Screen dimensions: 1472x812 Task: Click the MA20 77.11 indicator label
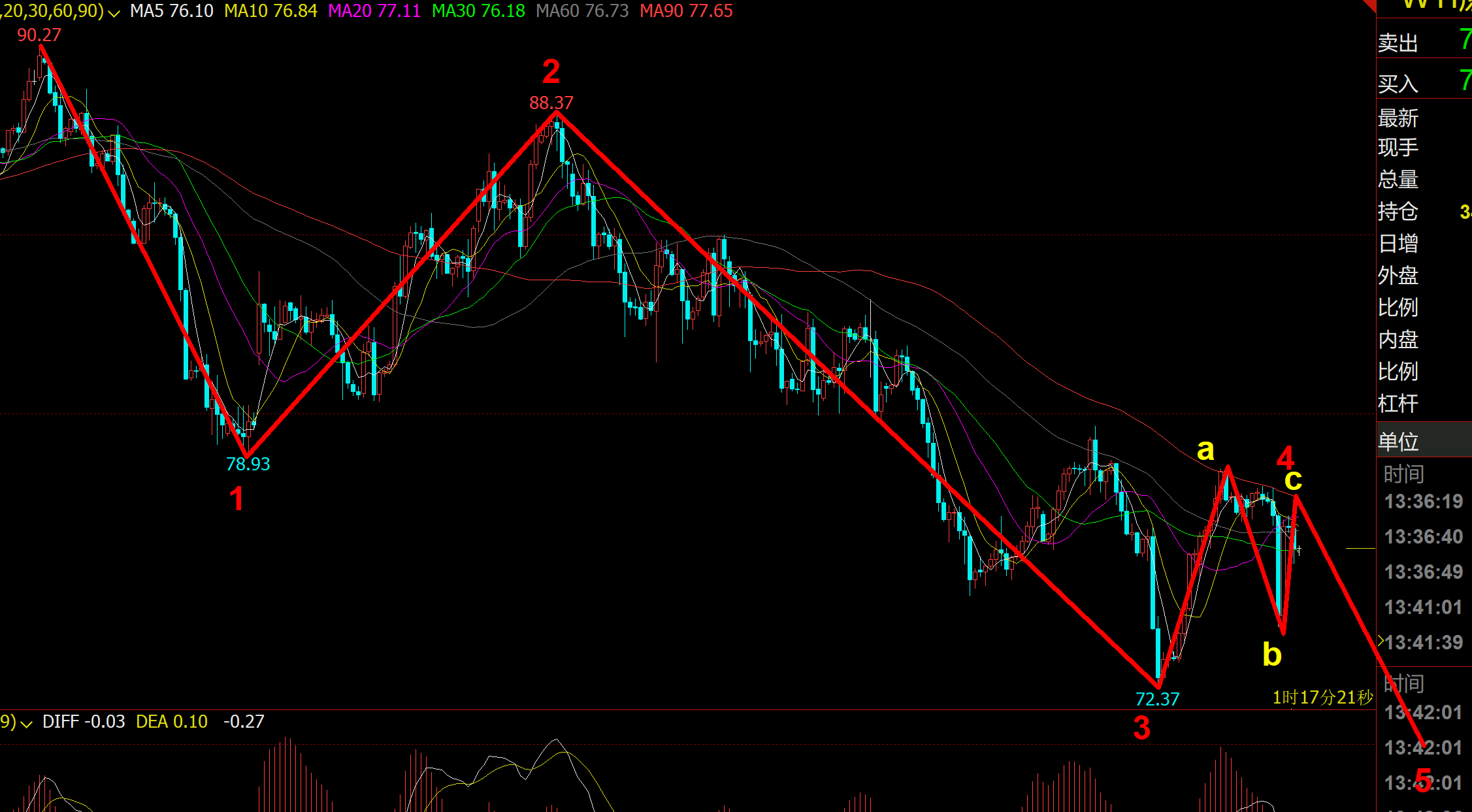tap(374, 11)
